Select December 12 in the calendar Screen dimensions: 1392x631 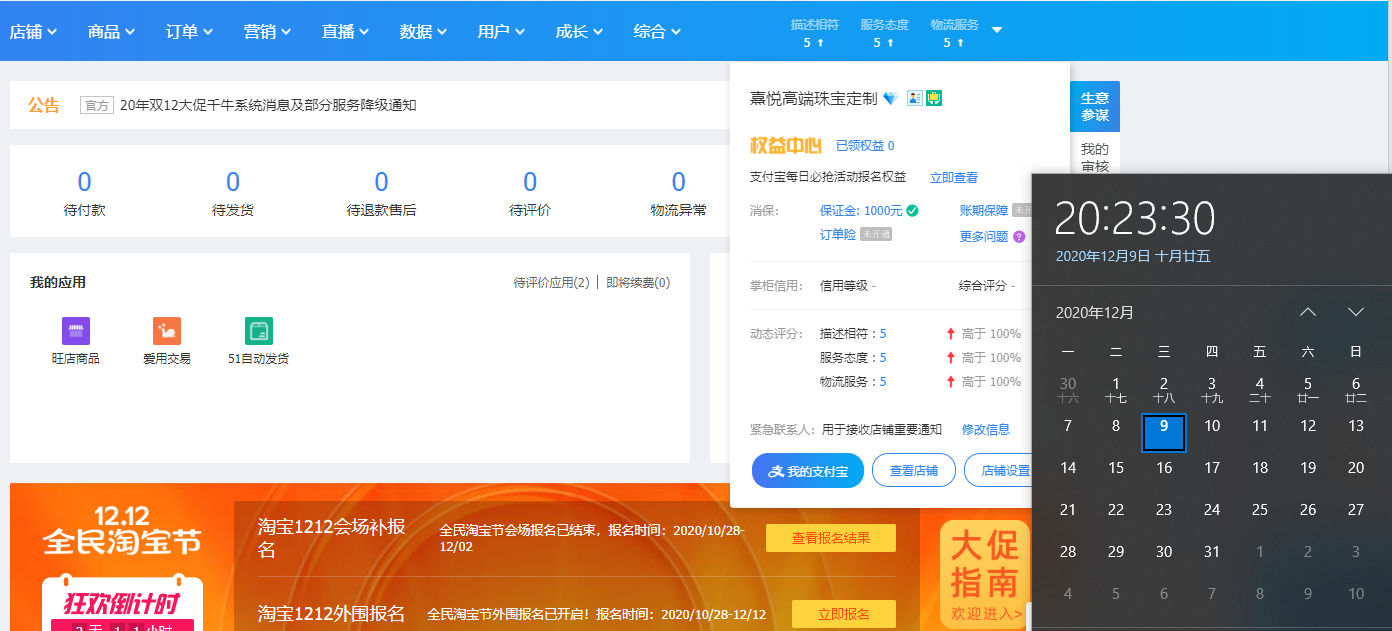coord(1308,426)
